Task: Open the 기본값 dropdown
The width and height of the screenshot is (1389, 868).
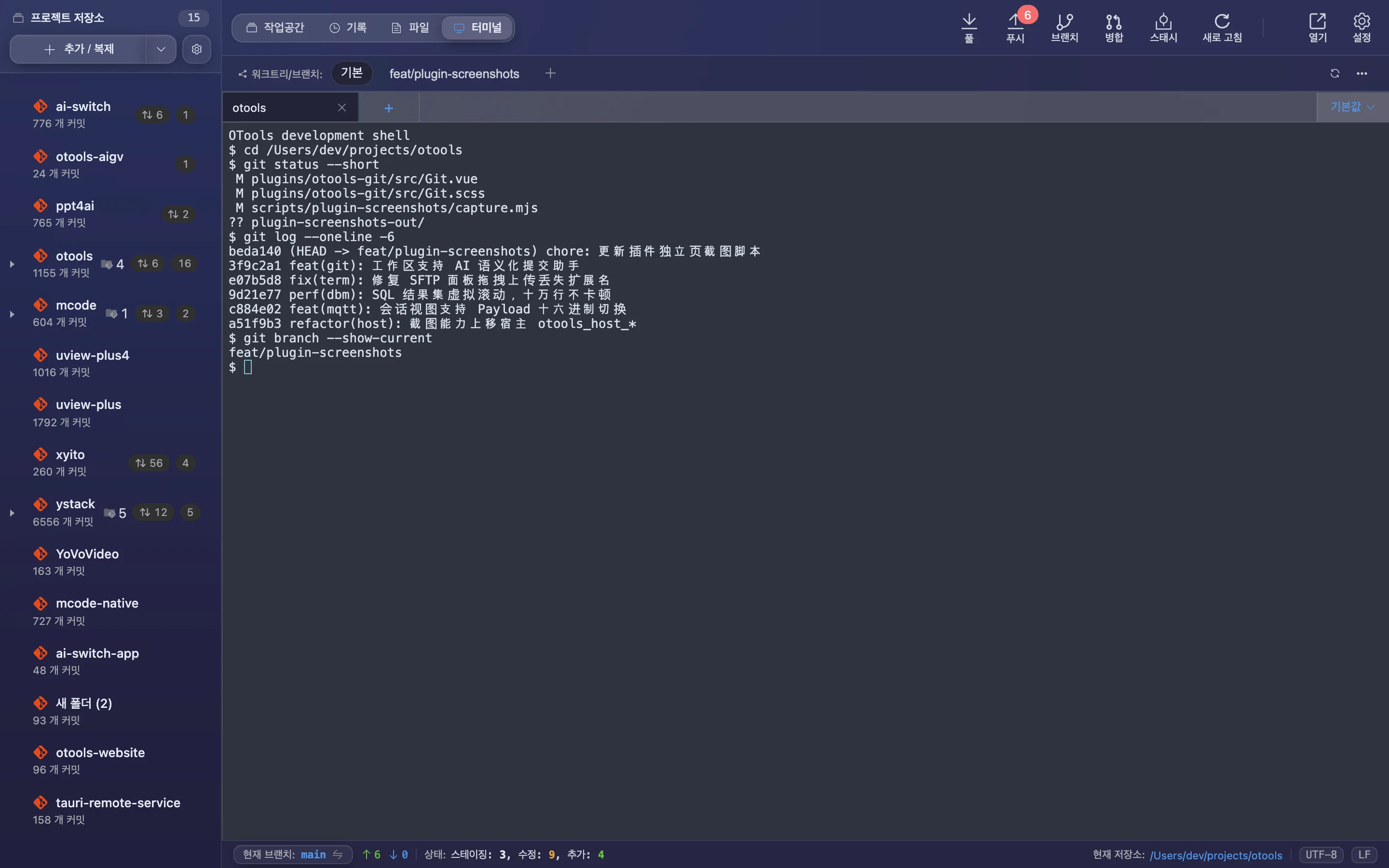Action: coord(1352,107)
